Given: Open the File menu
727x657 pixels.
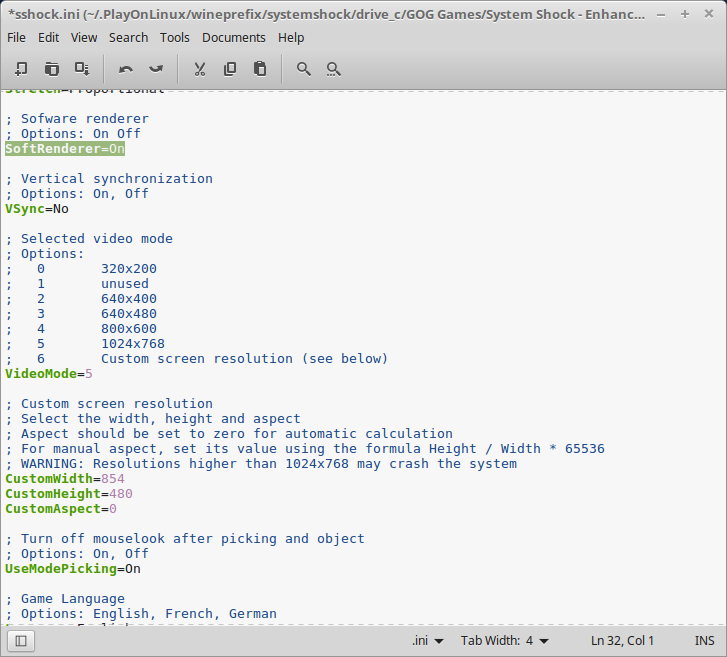Looking at the screenshot, I should tap(16, 38).
